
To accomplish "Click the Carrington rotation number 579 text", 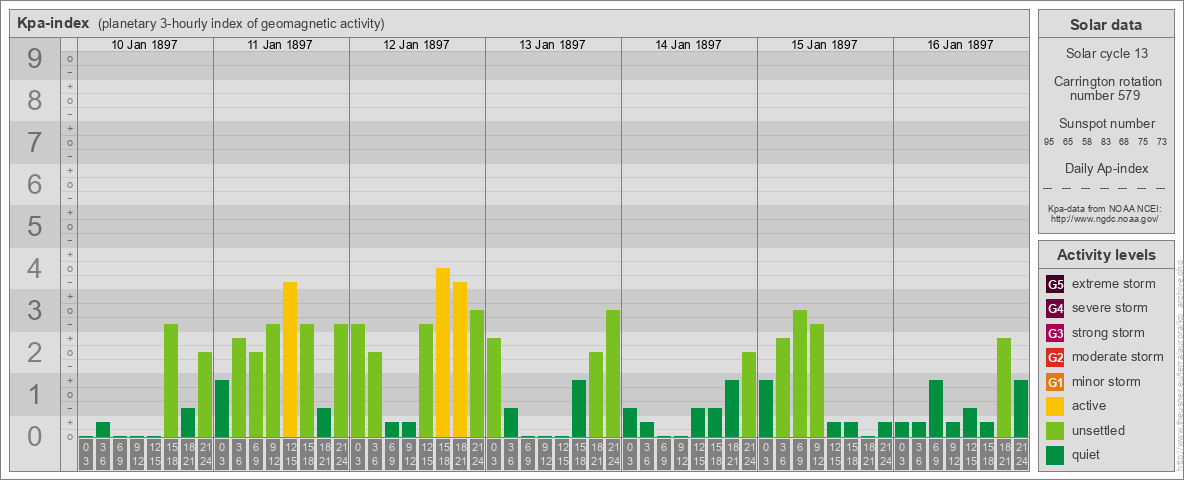I will click(x=1105, y=88).
